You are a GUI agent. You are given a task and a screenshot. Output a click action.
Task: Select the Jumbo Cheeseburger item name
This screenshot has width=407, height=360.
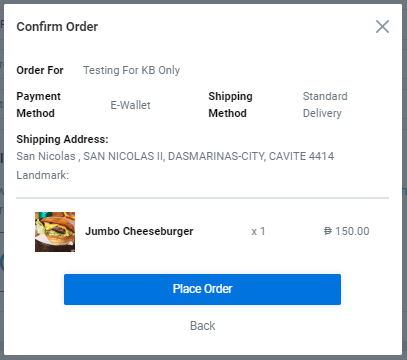tap(139, 231)
